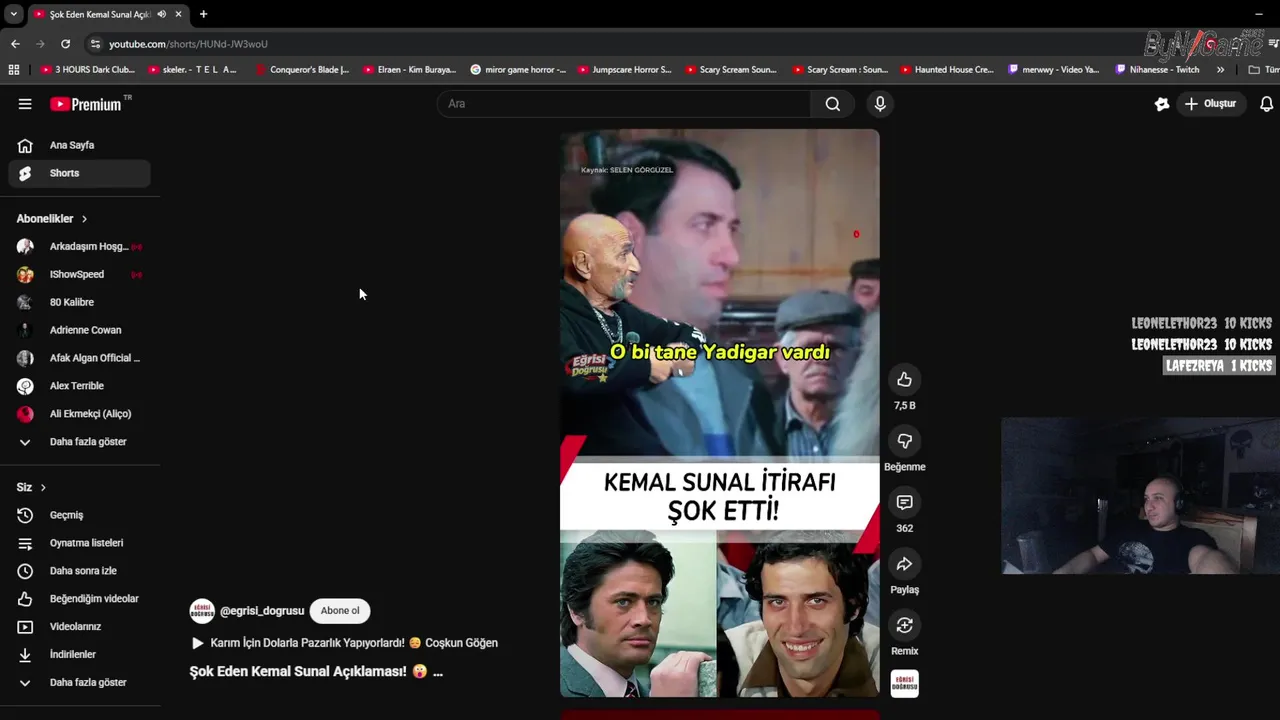Click the Ara search field
The image size is (1280, 720).
[624, 104]
